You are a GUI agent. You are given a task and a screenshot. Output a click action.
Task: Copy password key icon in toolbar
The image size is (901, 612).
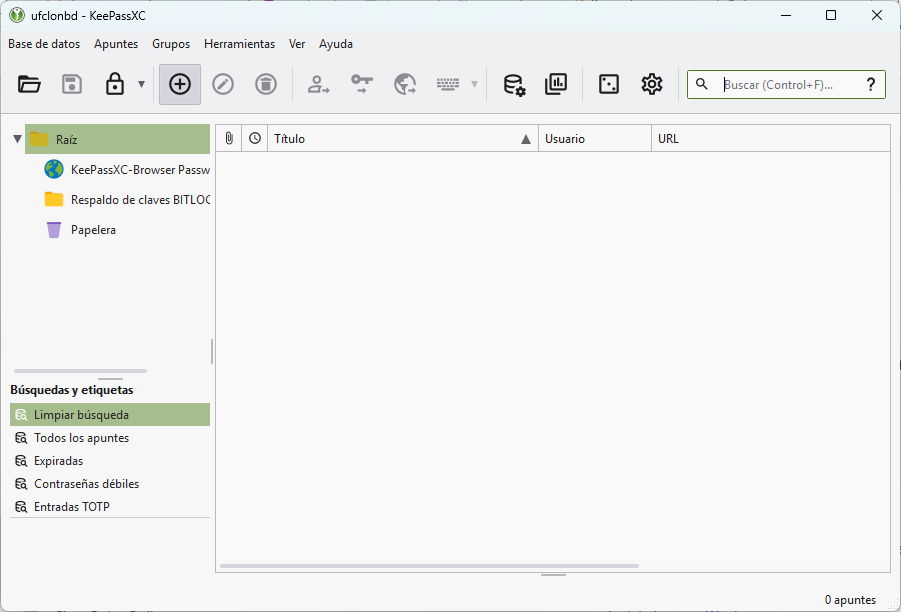click(362, 84)
